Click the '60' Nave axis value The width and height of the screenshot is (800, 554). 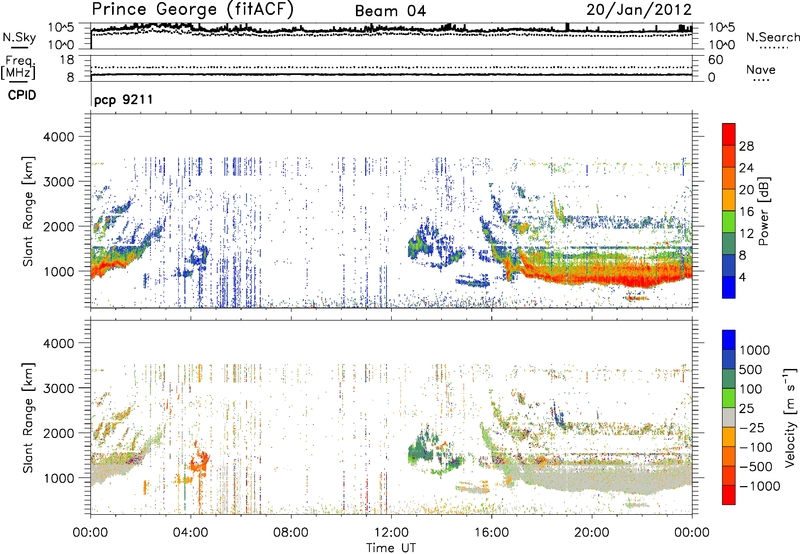point(716,60)
